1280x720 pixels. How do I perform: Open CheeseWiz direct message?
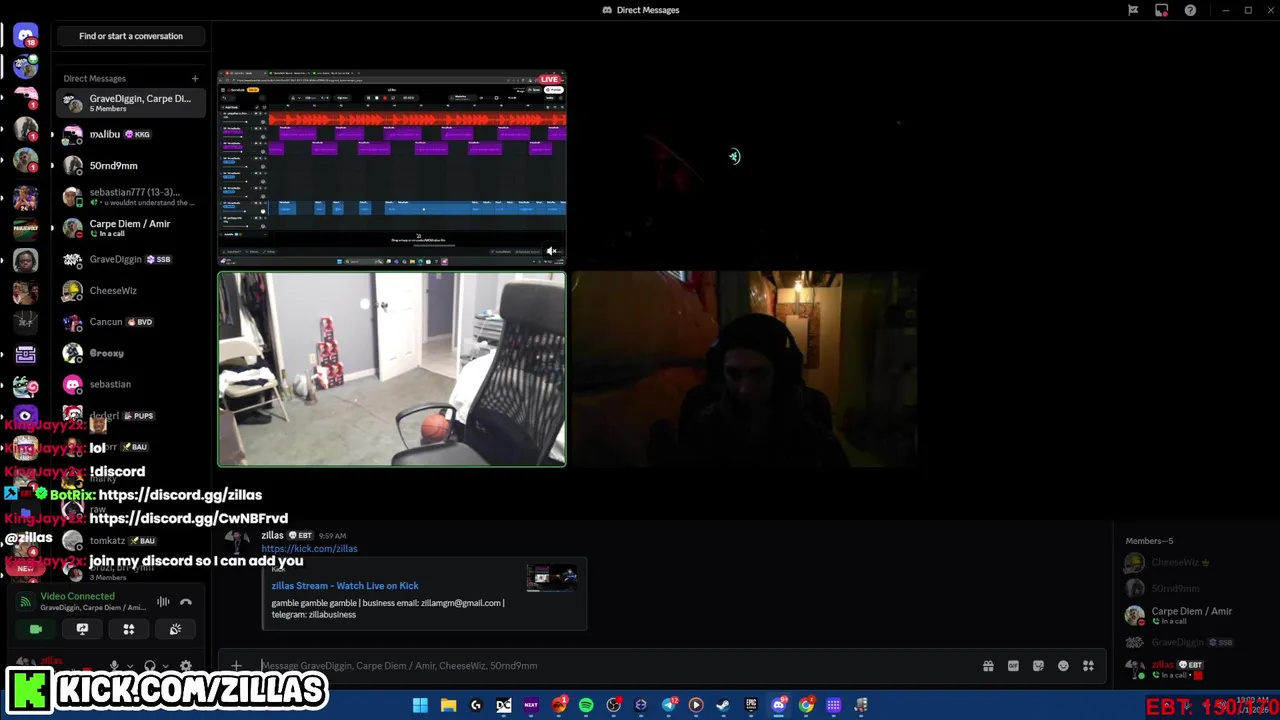(131, 290)
